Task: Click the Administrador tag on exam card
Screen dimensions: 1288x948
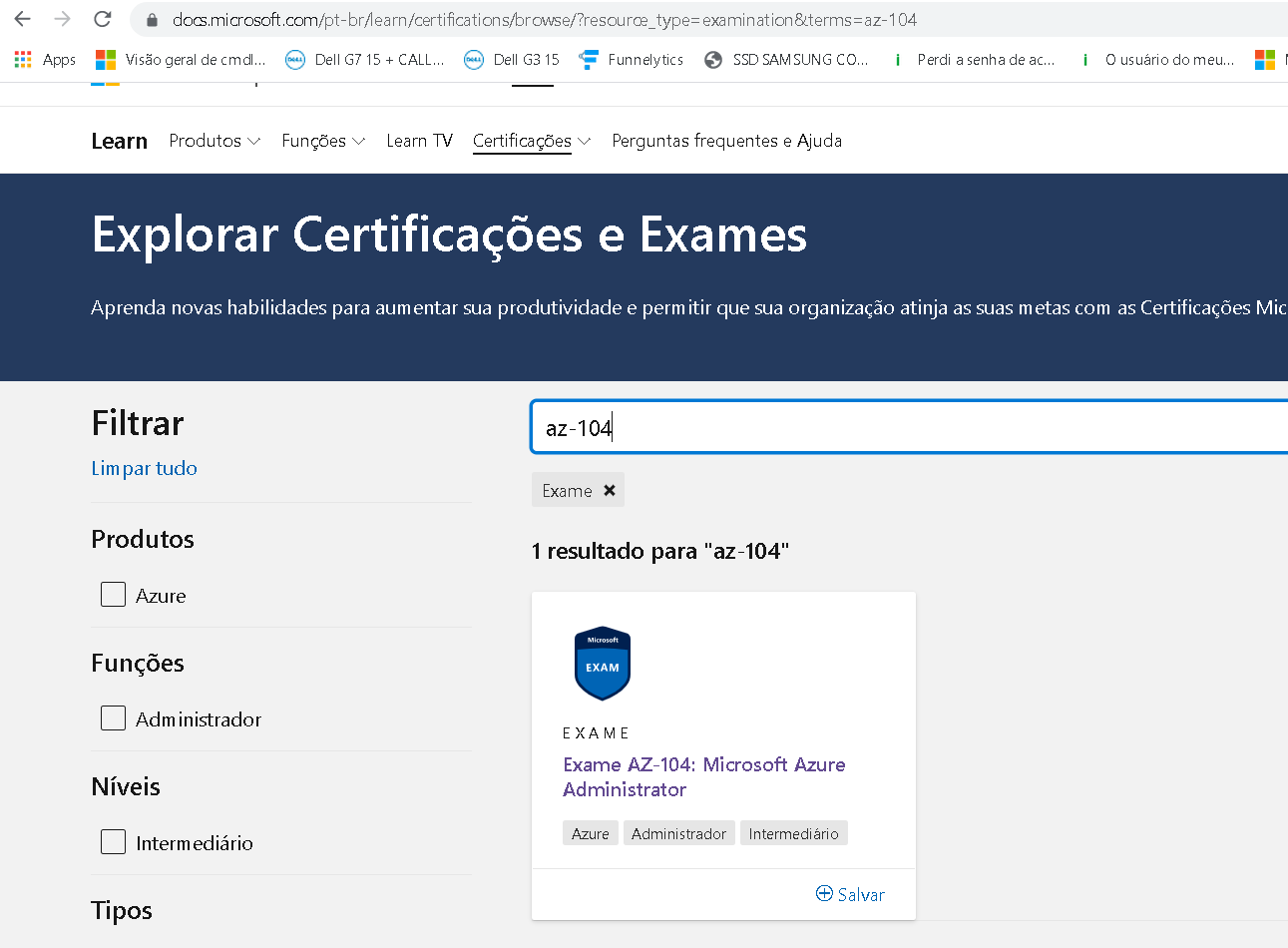Action: [678, 833]
